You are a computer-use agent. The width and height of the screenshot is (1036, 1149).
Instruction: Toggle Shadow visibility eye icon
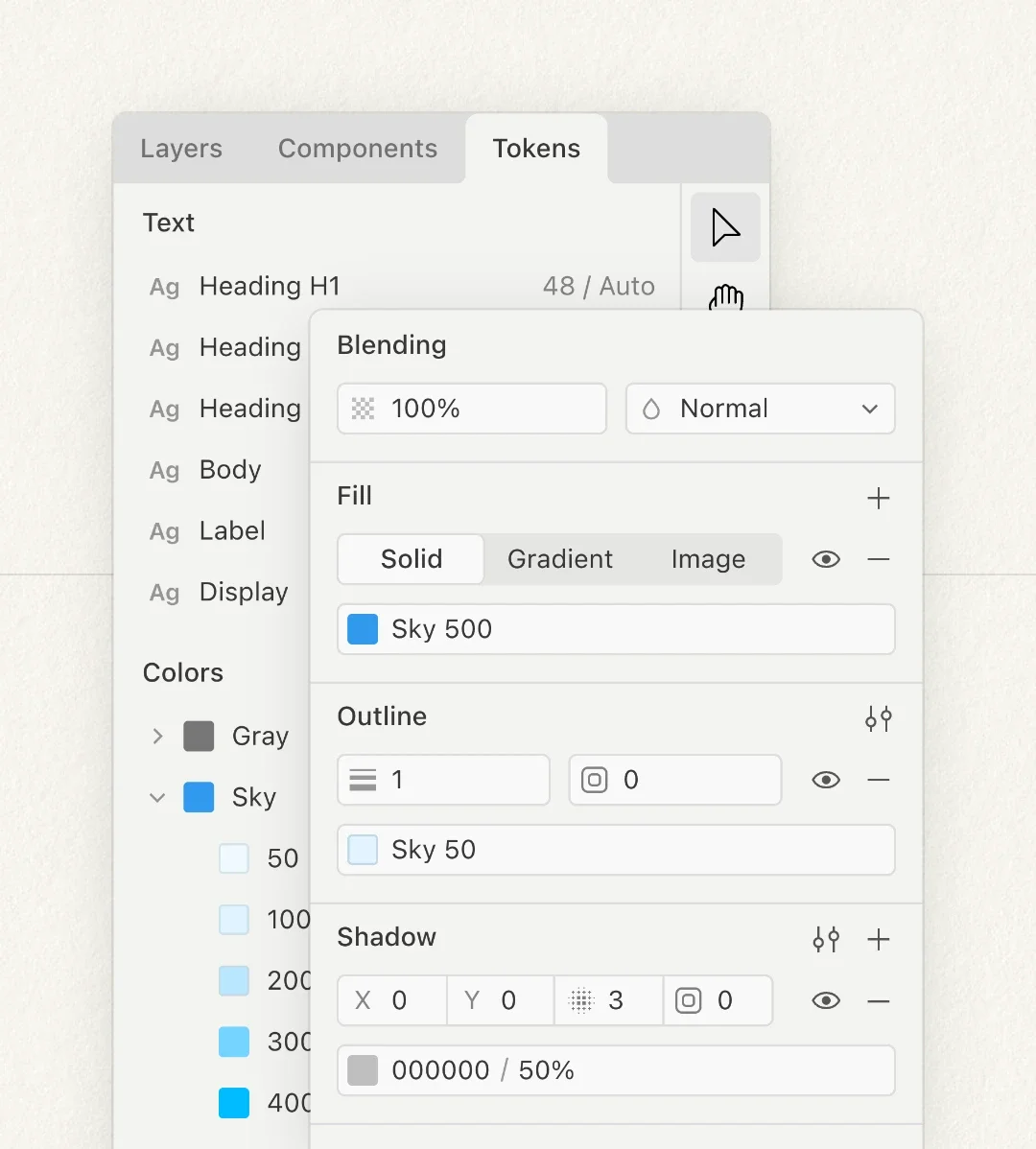tap(826, 999)
